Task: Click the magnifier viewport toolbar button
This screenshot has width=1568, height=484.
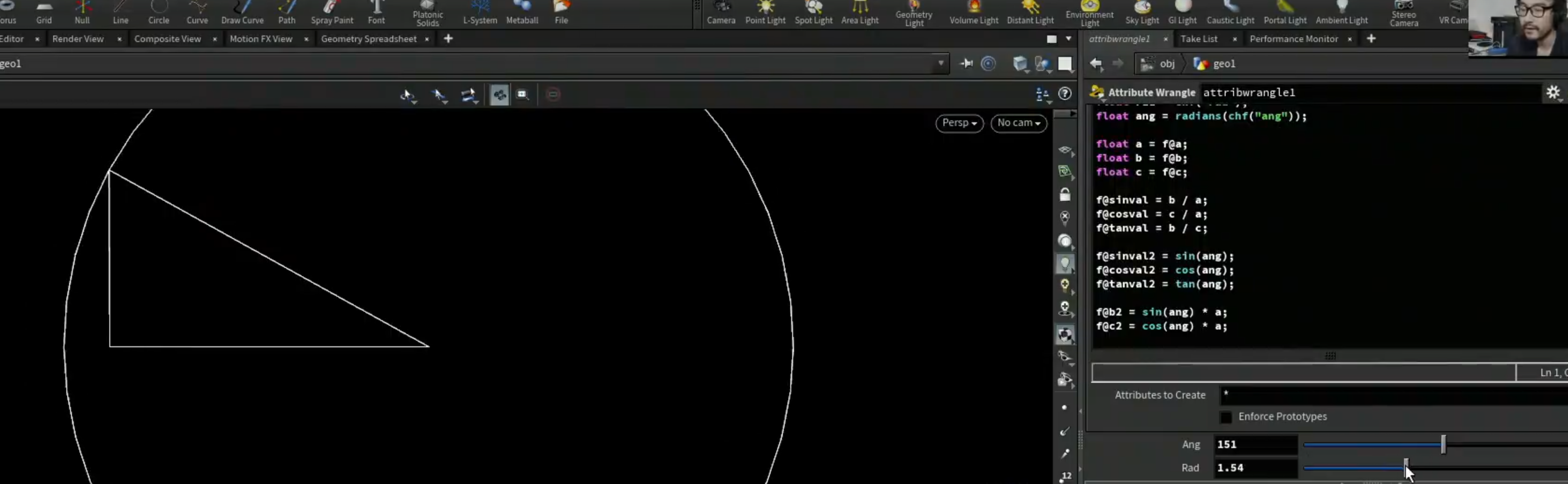Action: 522,94
